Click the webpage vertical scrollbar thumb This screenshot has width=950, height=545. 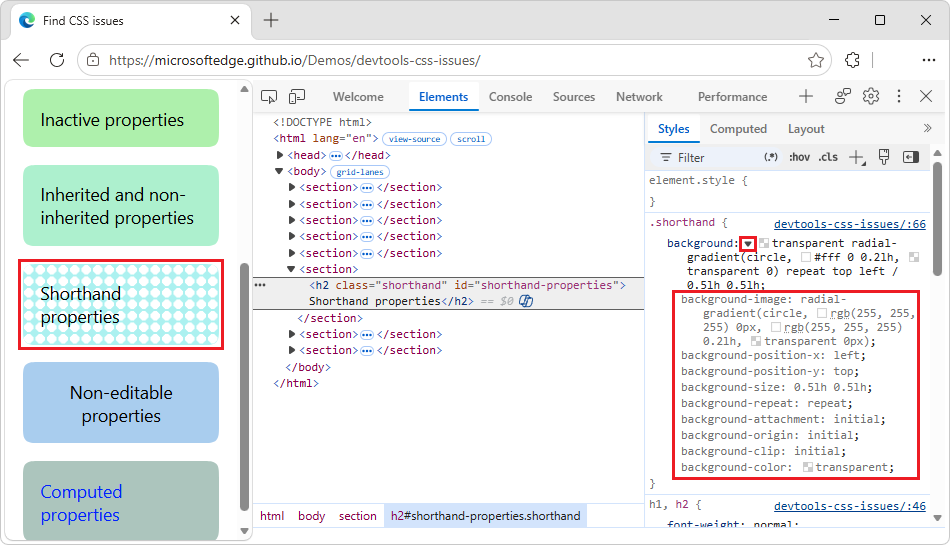(x=244, y=388)
